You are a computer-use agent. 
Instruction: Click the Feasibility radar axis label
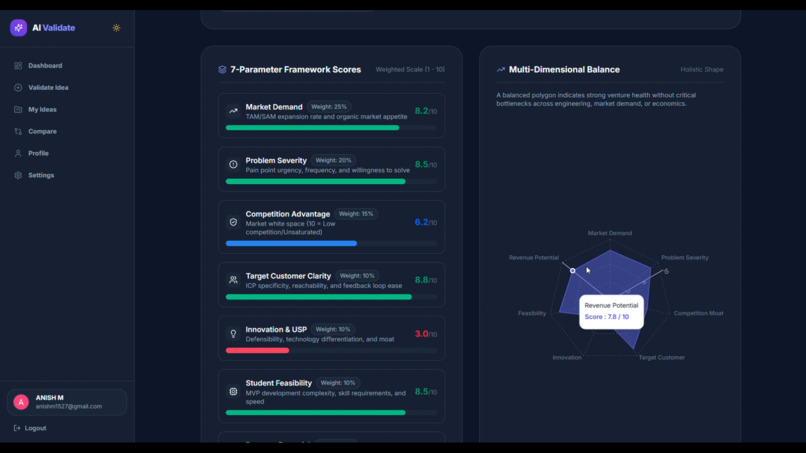tap(532, 313)
